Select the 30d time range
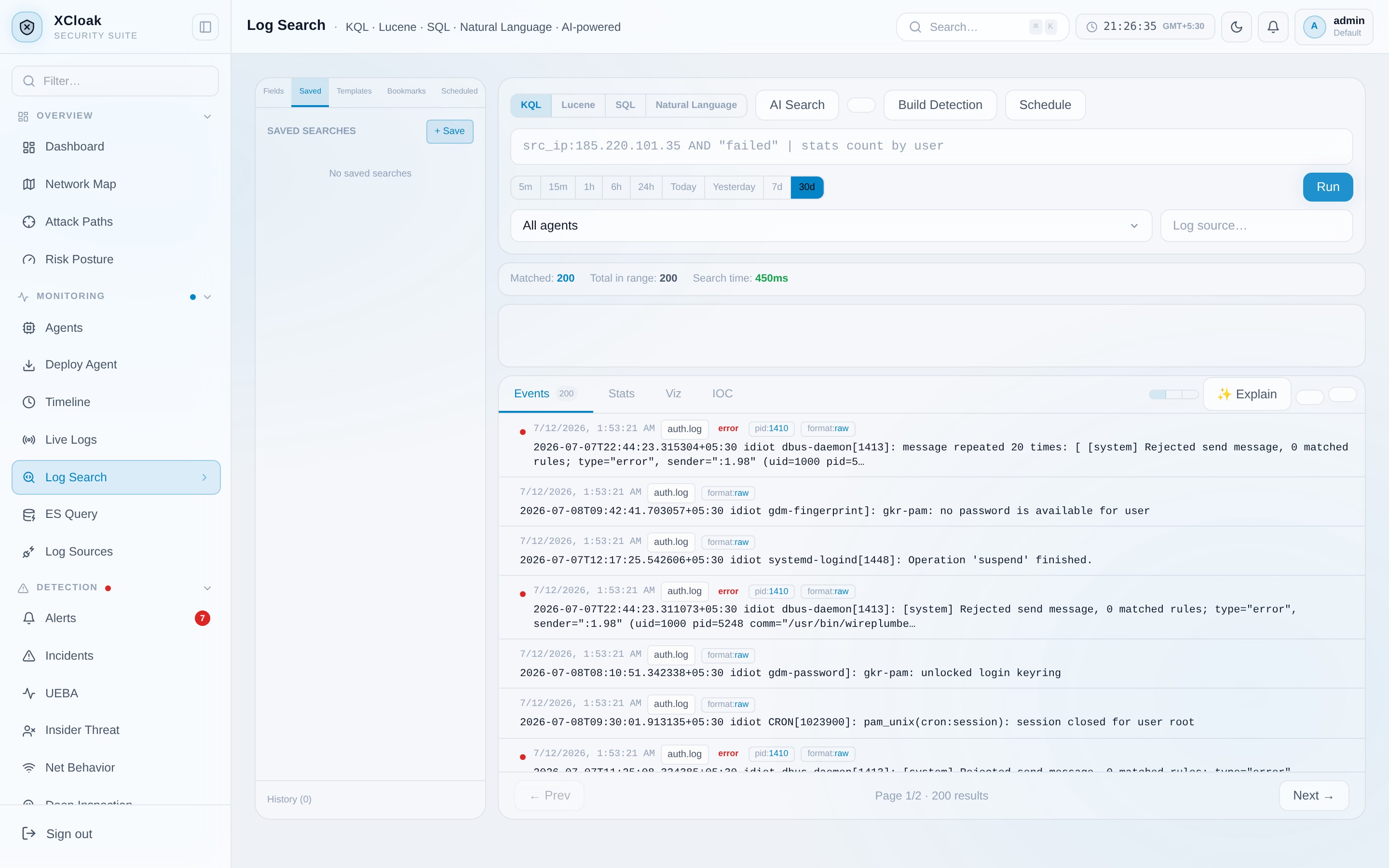The height and width of the screenshot is (868, 1389). coord(806,187)
